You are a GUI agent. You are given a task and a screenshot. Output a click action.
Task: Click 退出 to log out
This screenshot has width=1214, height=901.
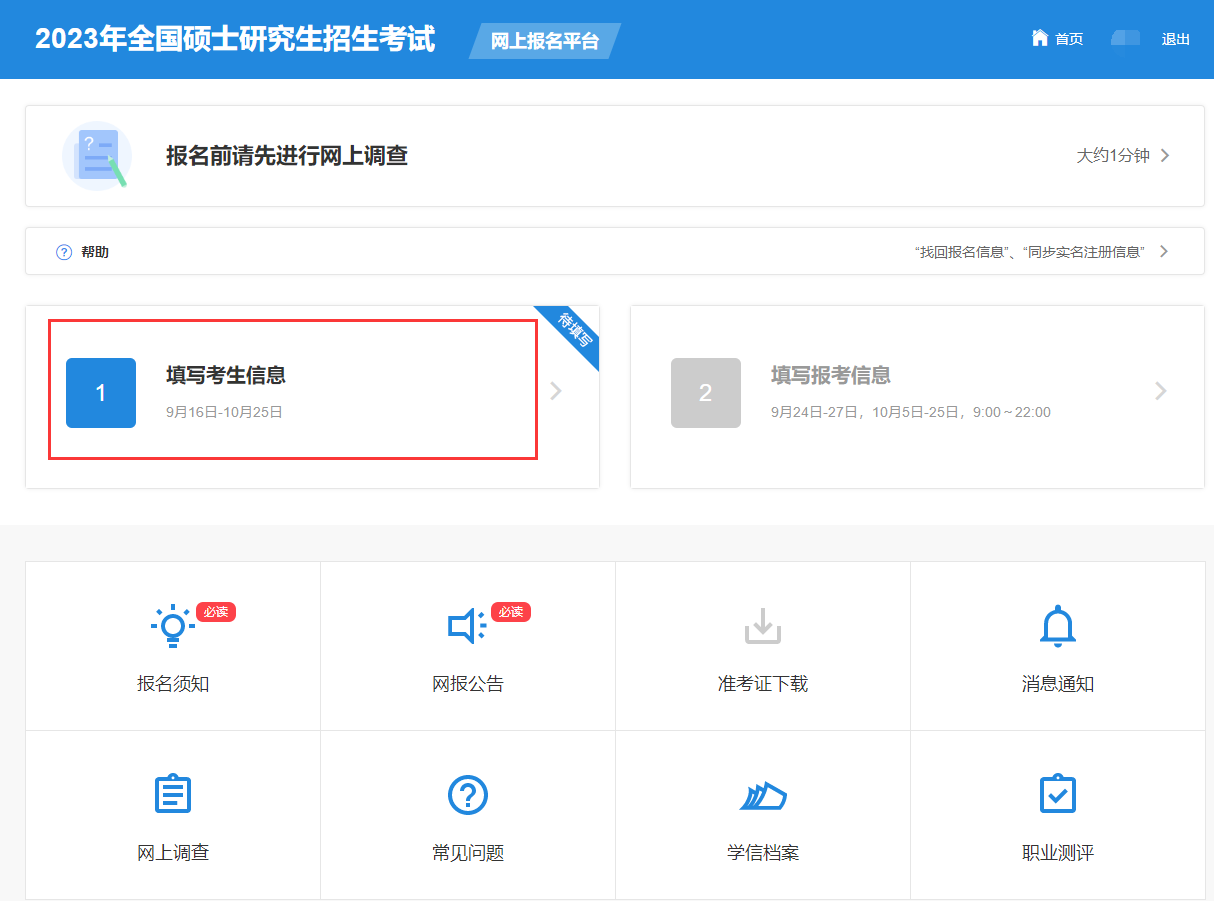pos(1176,39)
